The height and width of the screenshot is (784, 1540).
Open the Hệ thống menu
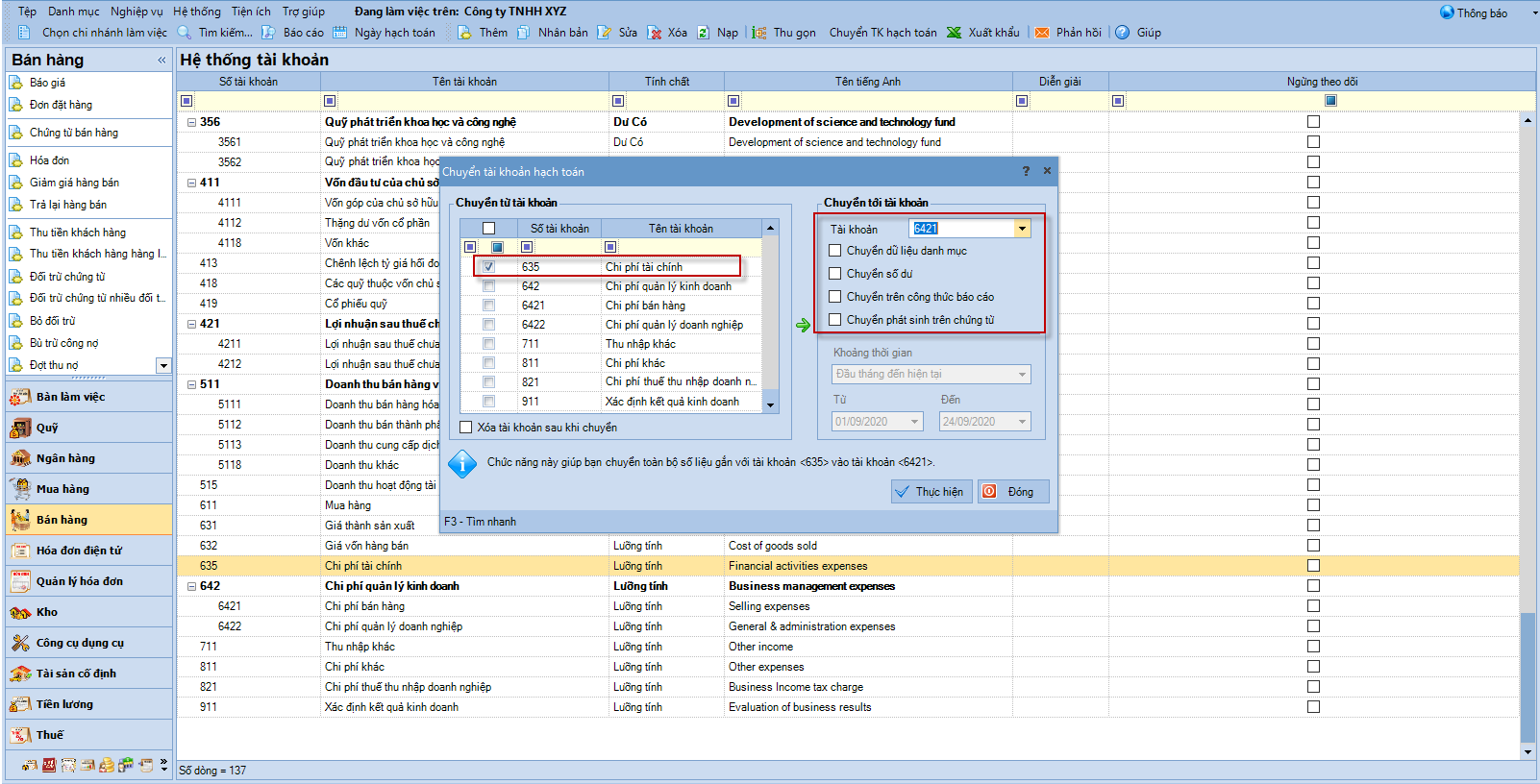click(196, 12)
